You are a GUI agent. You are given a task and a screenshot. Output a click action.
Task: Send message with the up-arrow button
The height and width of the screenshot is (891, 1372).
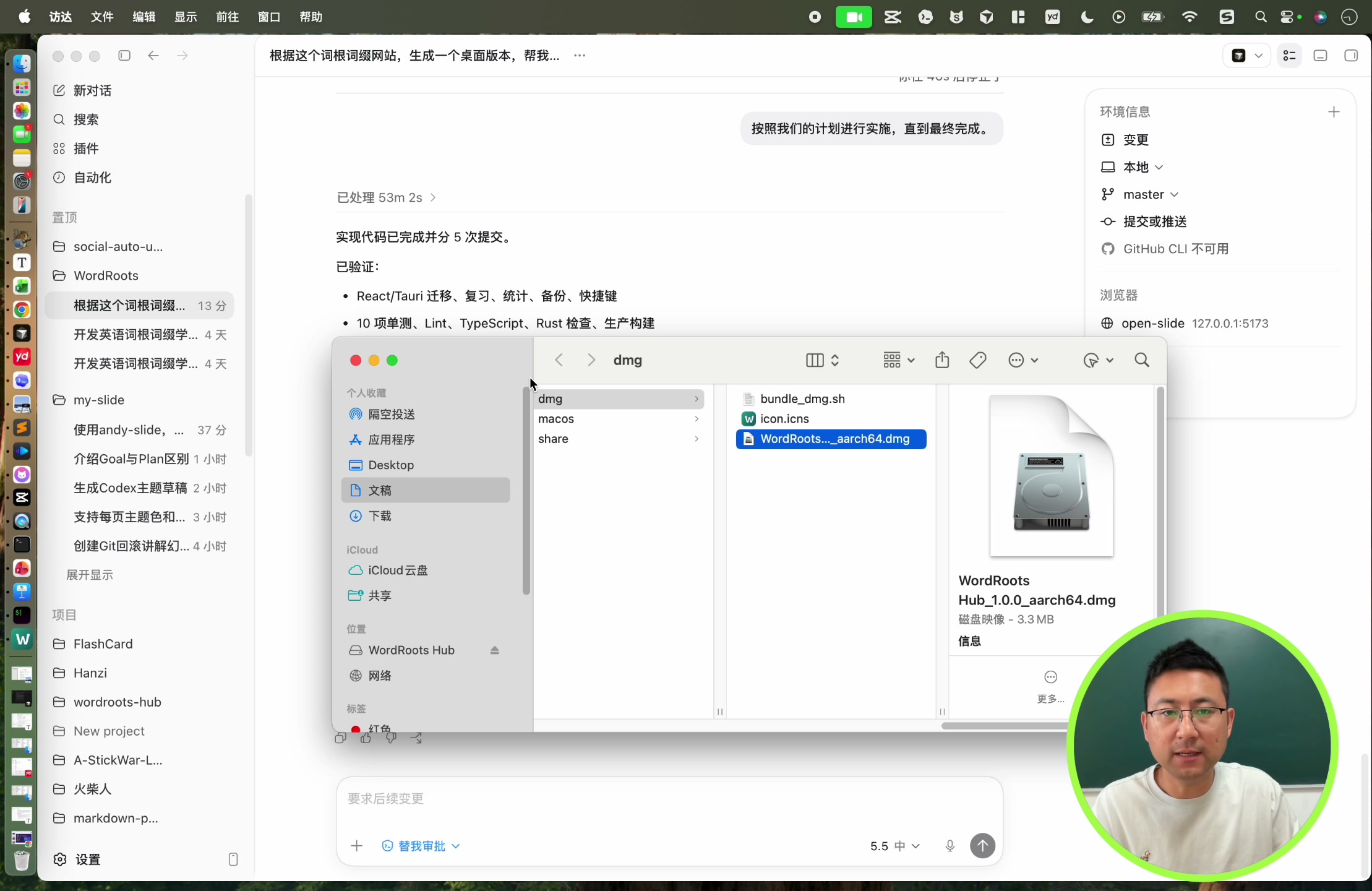click(x=982, y=845)
